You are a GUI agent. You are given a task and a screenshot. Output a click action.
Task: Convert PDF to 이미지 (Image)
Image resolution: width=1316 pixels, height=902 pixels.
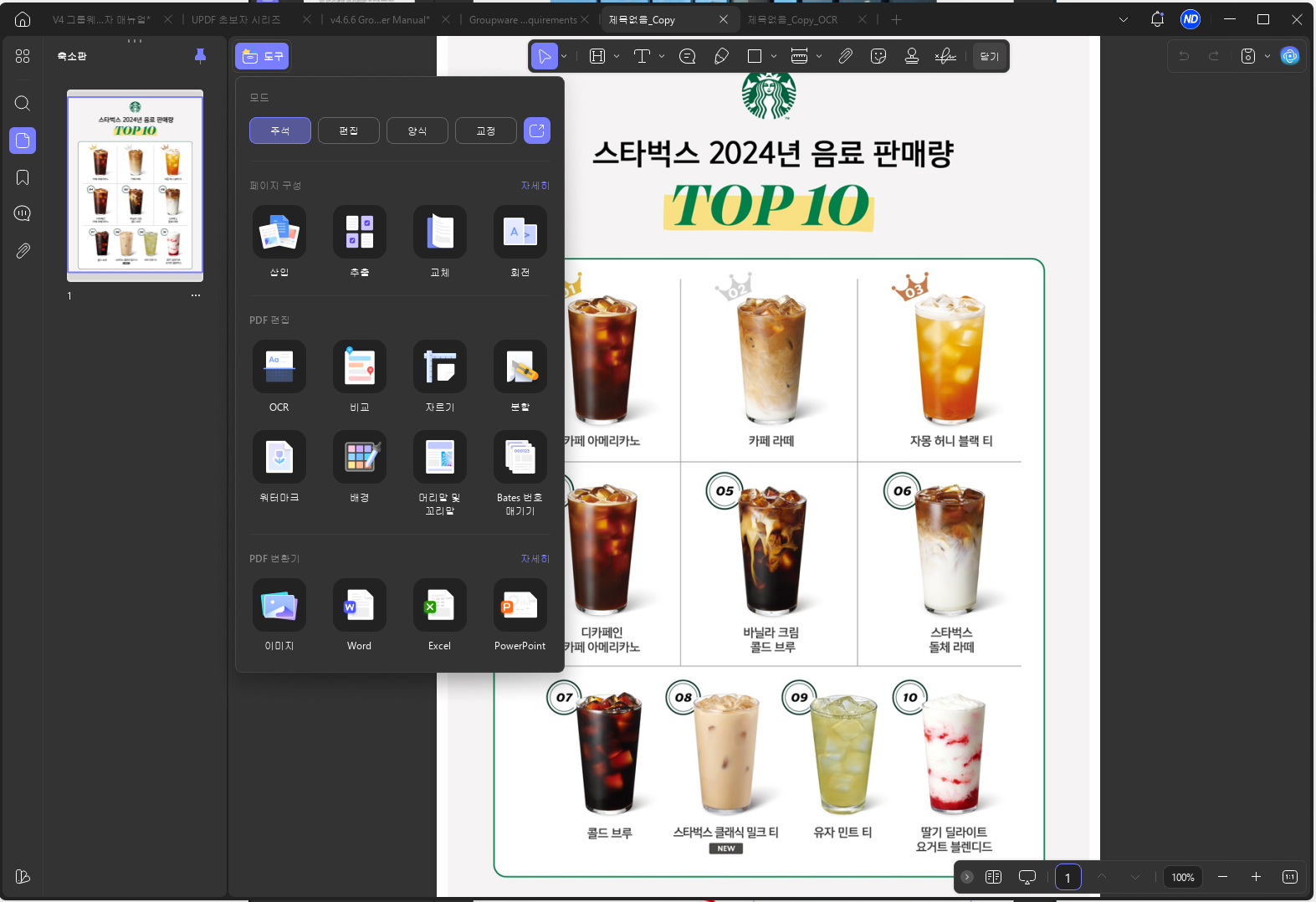[279, 615]
